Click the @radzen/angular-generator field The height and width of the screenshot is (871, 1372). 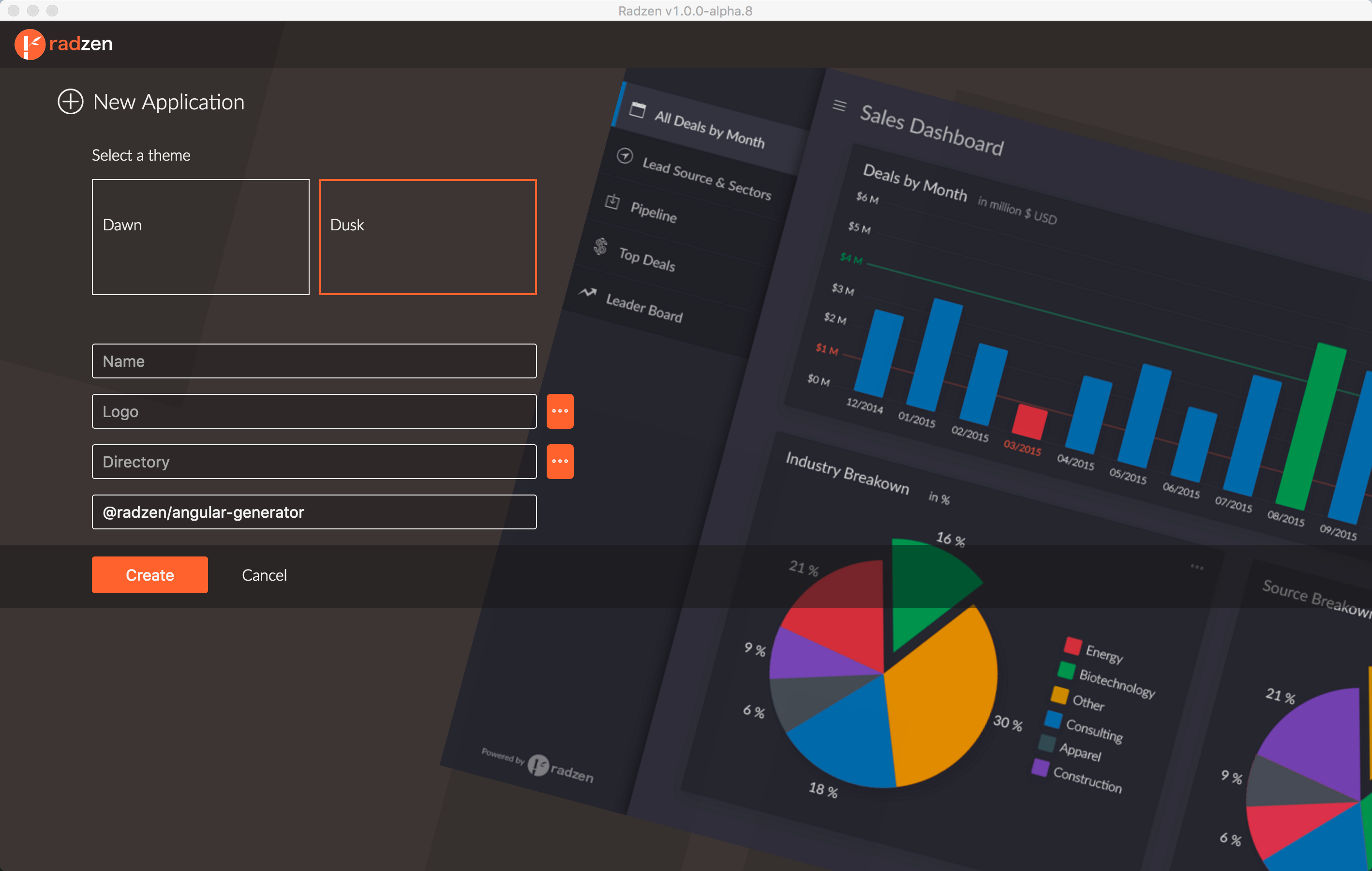(x=314, y=512)
